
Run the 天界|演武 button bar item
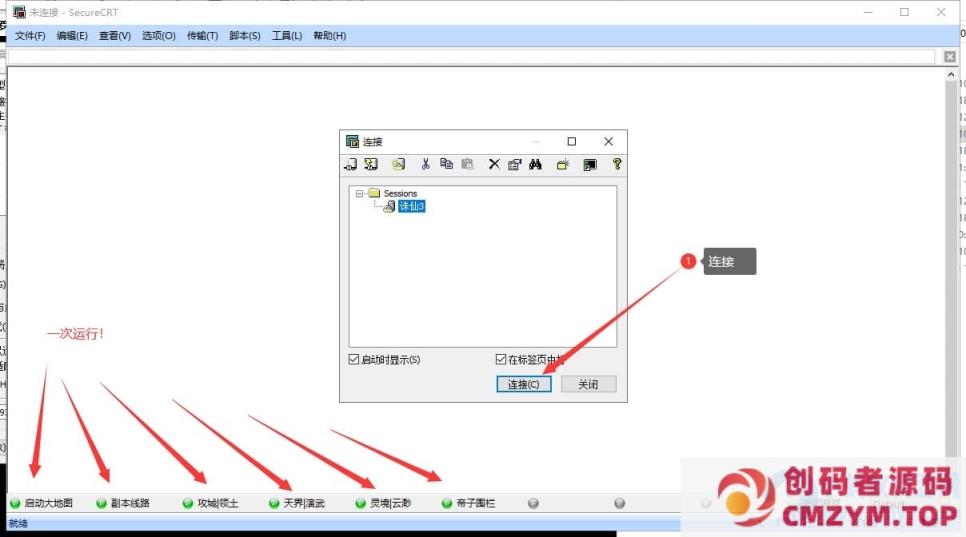[297, 503]
